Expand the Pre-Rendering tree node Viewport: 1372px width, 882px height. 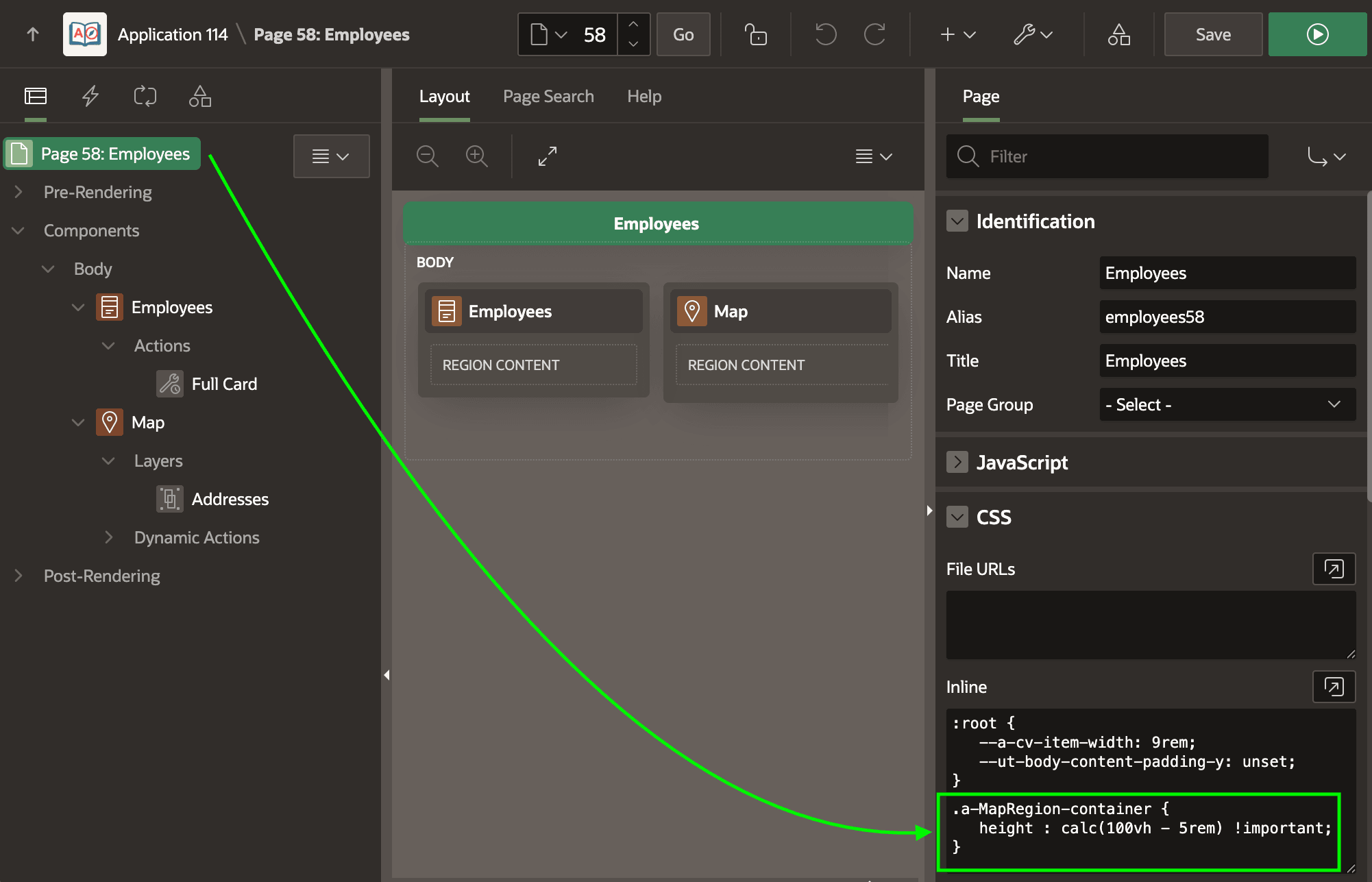pyautogui.click(x=19, y=192)
